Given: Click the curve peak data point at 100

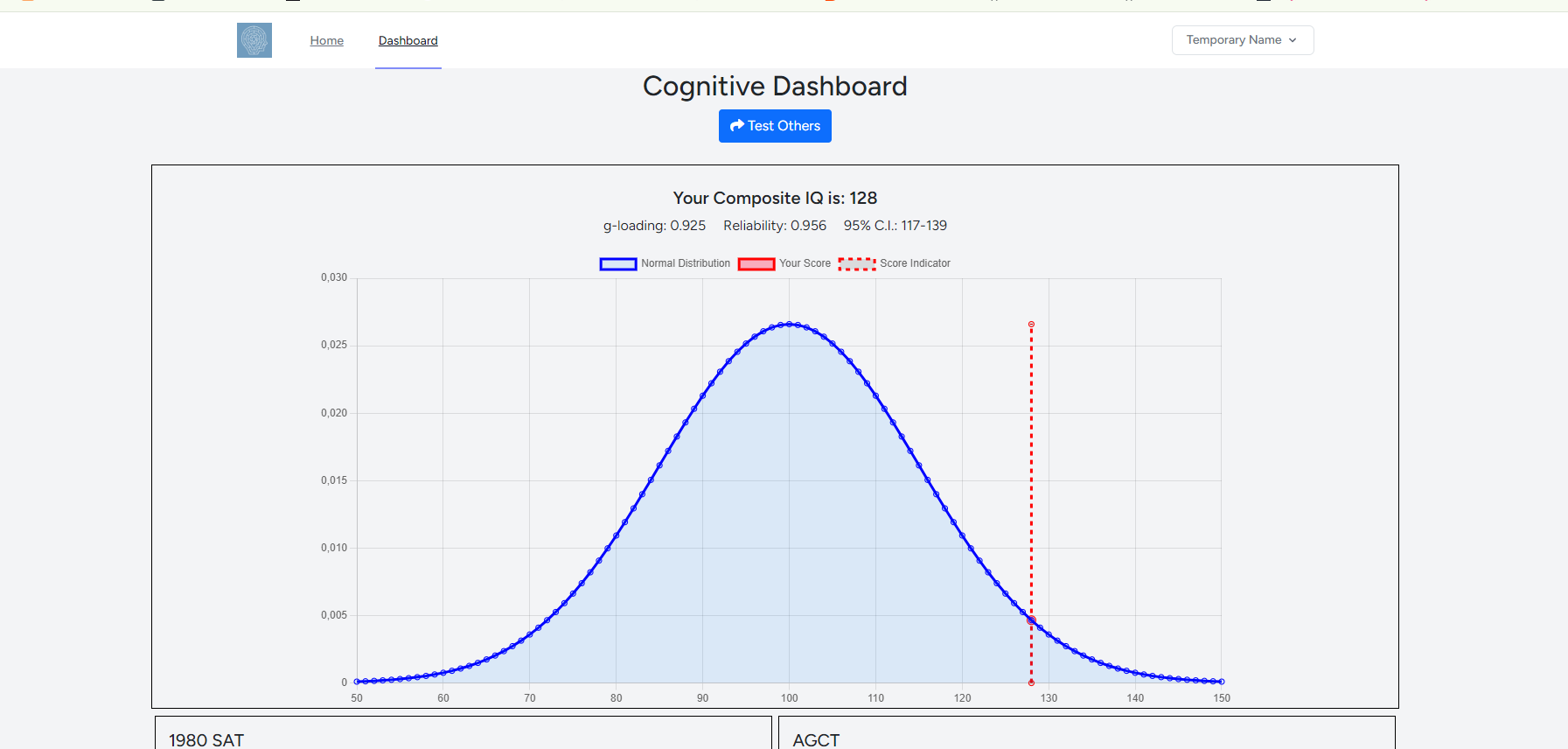Looking at the screenshot, I should [789, 324].
